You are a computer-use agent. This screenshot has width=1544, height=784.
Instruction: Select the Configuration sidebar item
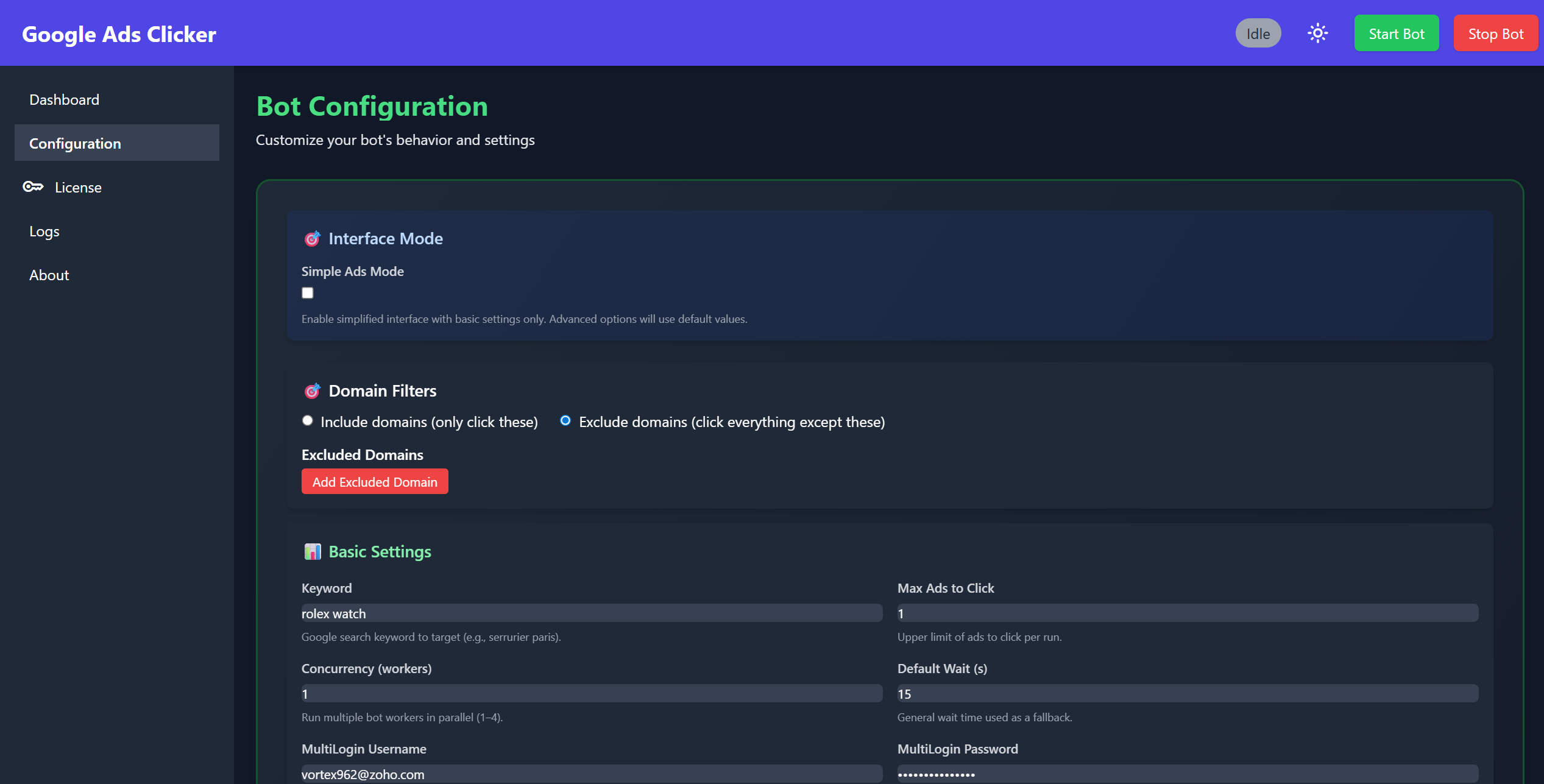(116, 143)
